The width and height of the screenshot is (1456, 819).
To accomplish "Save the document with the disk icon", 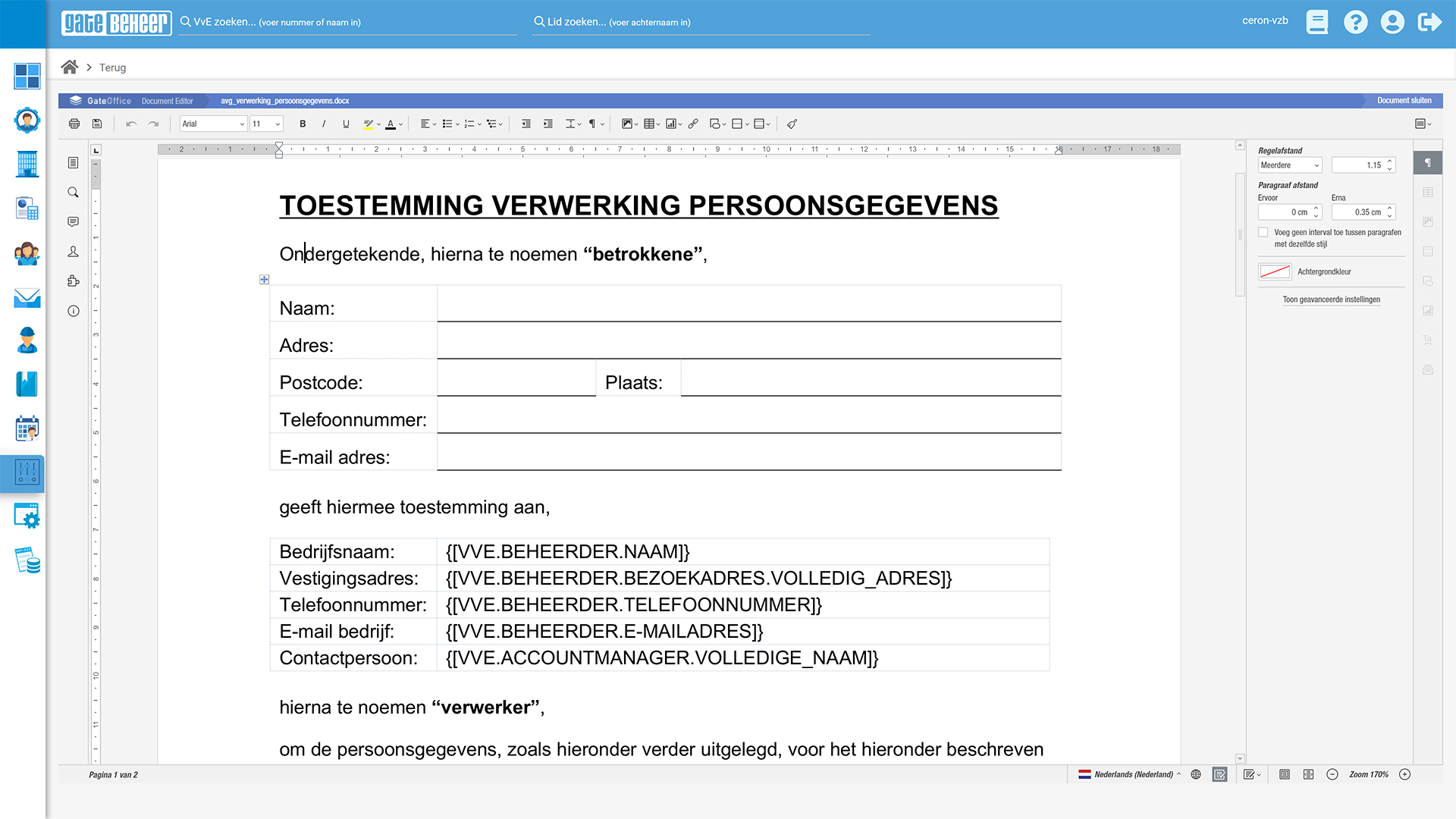I will pos(97,124).
